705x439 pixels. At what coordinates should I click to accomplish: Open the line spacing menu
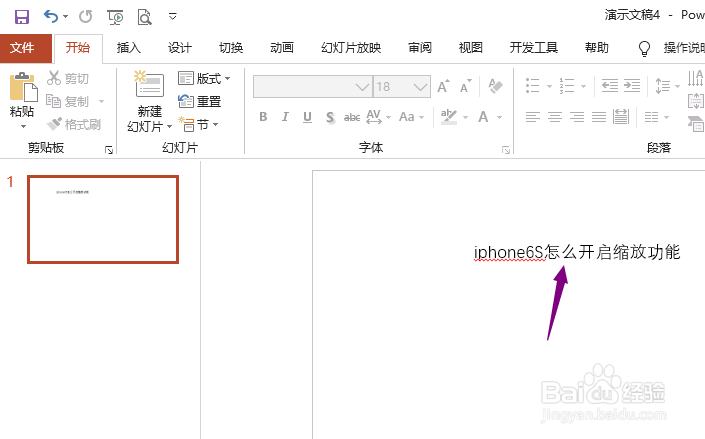(668, 85)
